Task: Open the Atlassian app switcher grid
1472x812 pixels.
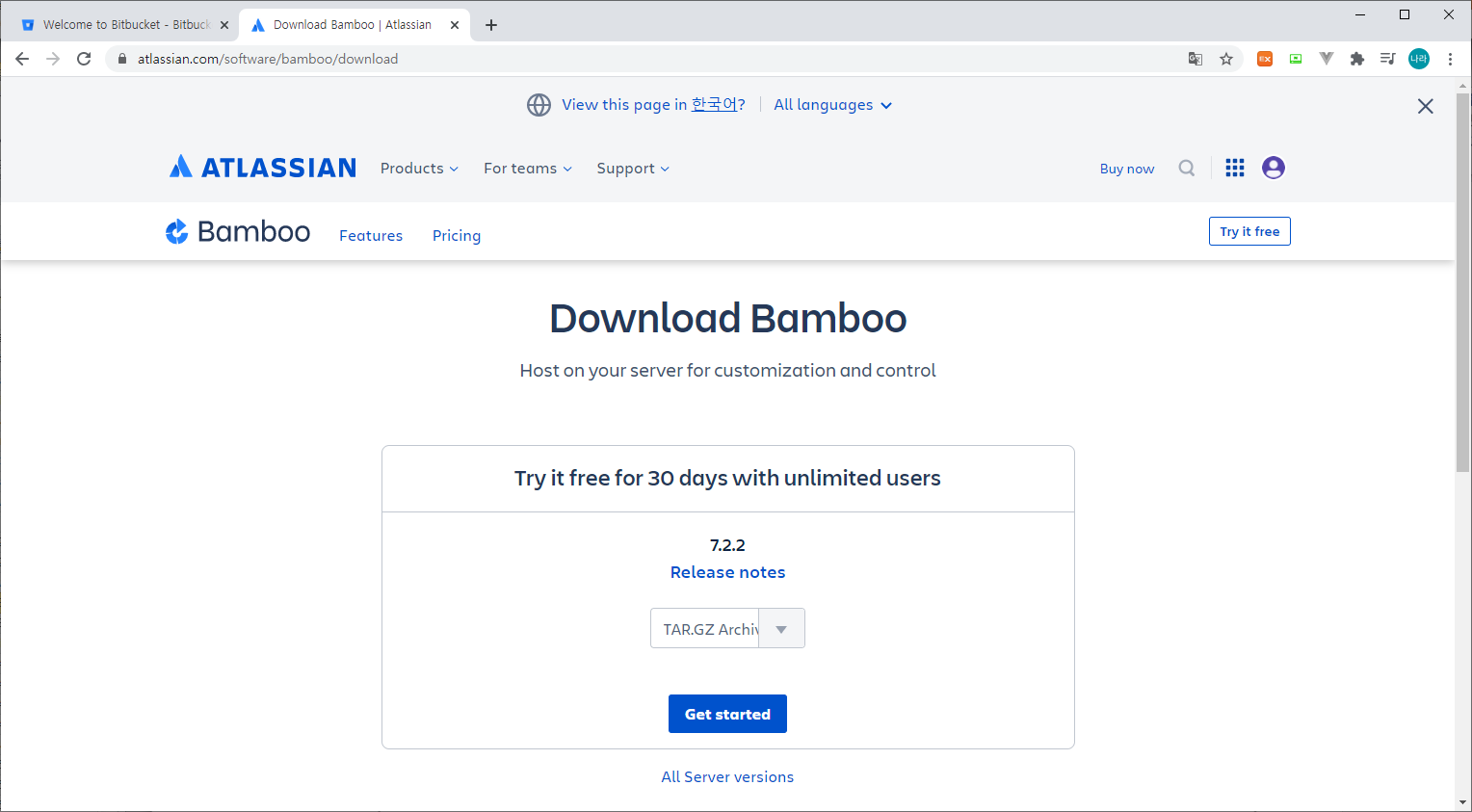Action: [1234, 168]
